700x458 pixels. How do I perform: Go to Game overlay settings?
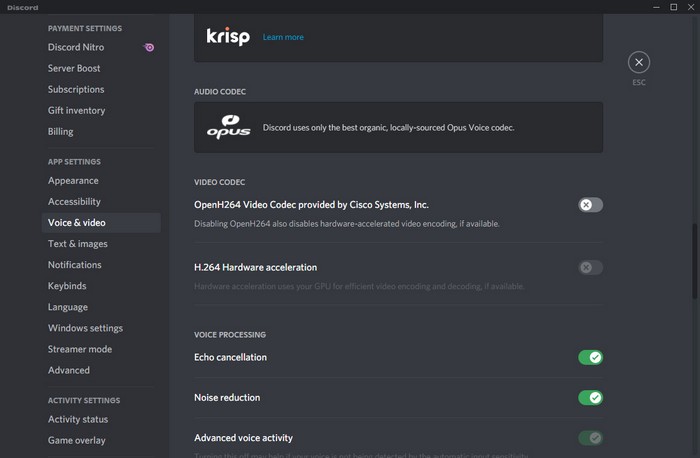101,440
